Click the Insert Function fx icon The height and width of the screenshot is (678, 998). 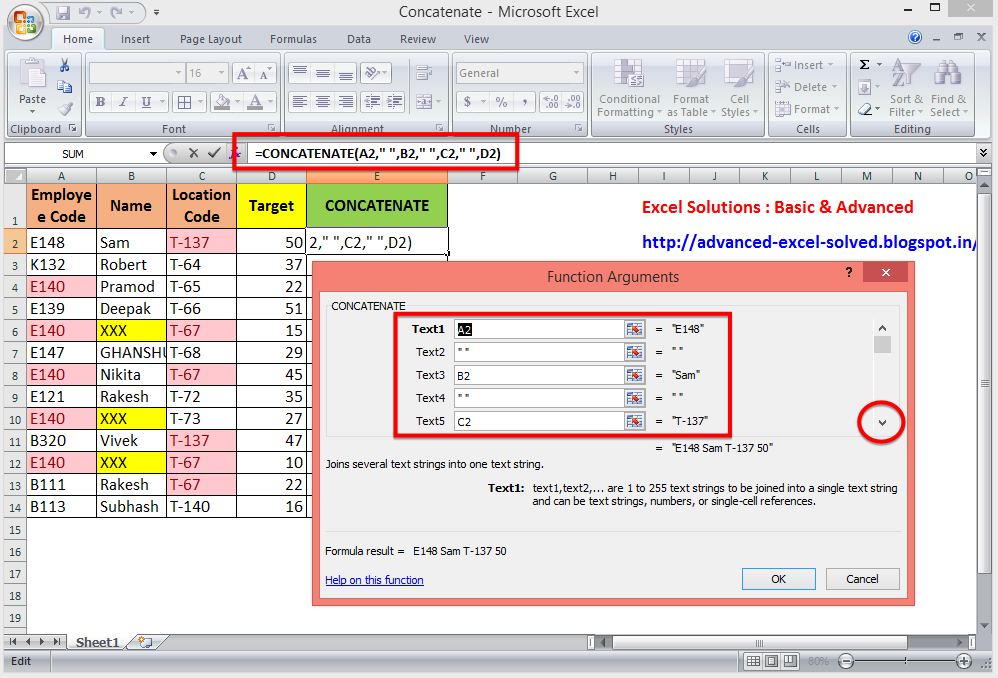(236, 154)
